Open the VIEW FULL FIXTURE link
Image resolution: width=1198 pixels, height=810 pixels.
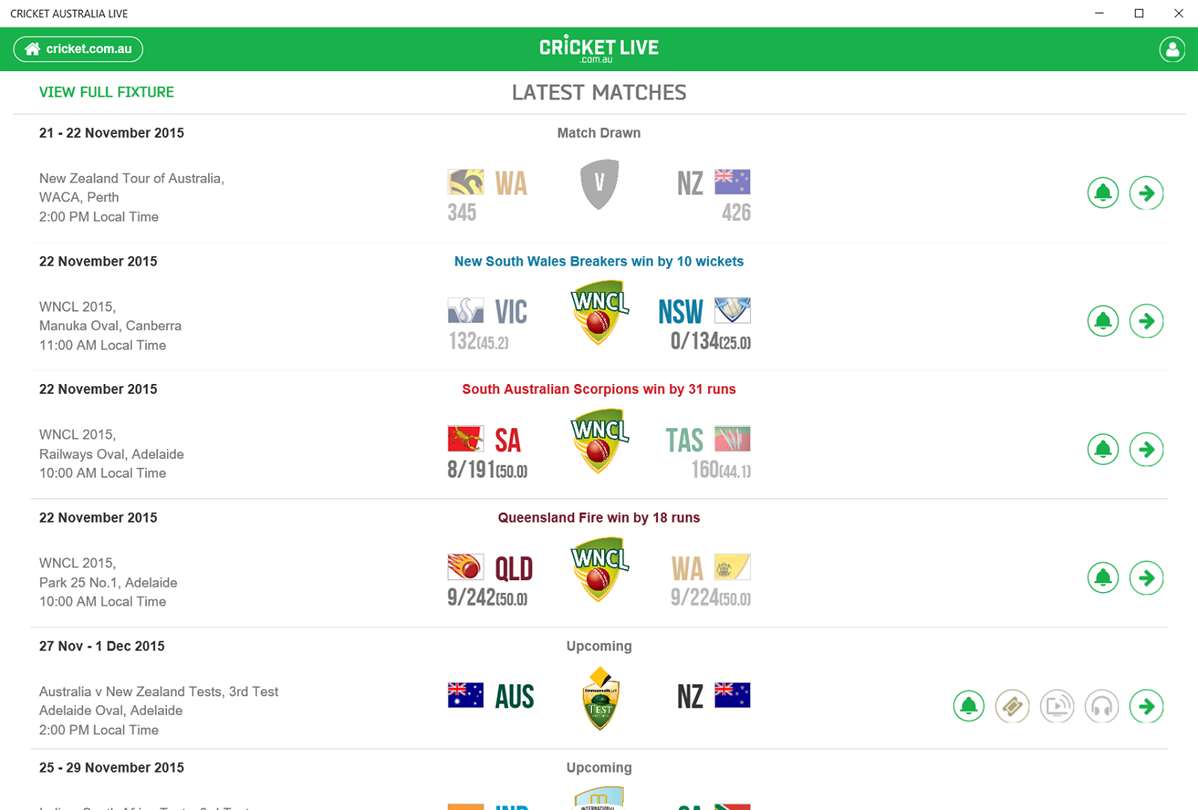[106, 92]
